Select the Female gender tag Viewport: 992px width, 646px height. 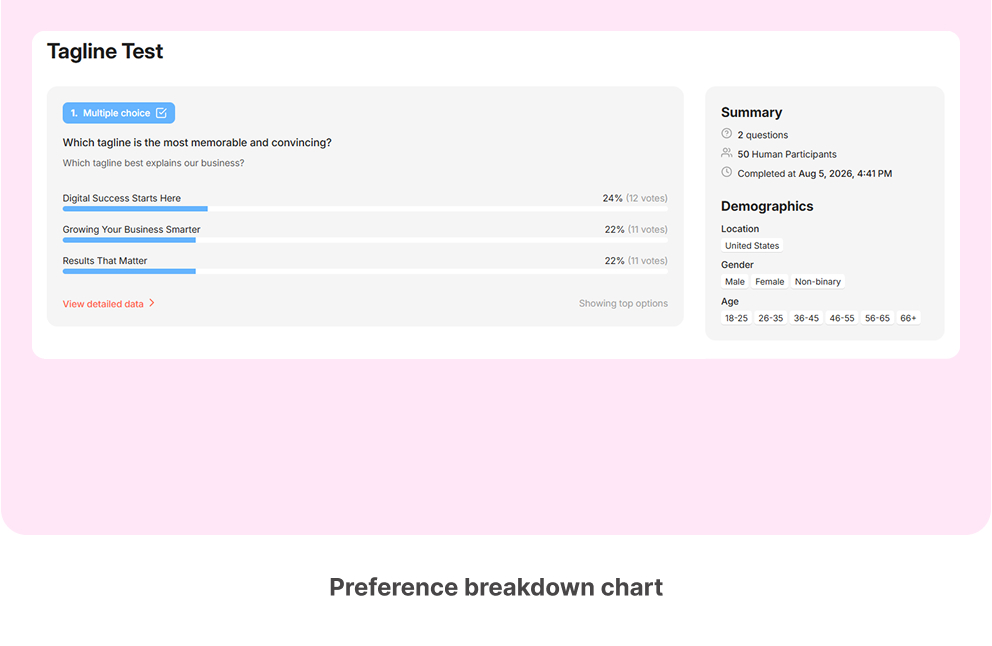(769, 282)
